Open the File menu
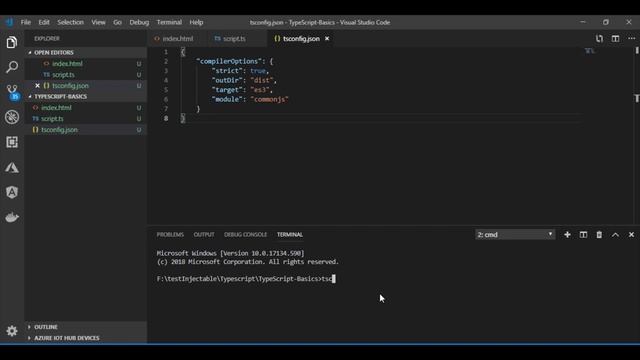 point(26,22)
